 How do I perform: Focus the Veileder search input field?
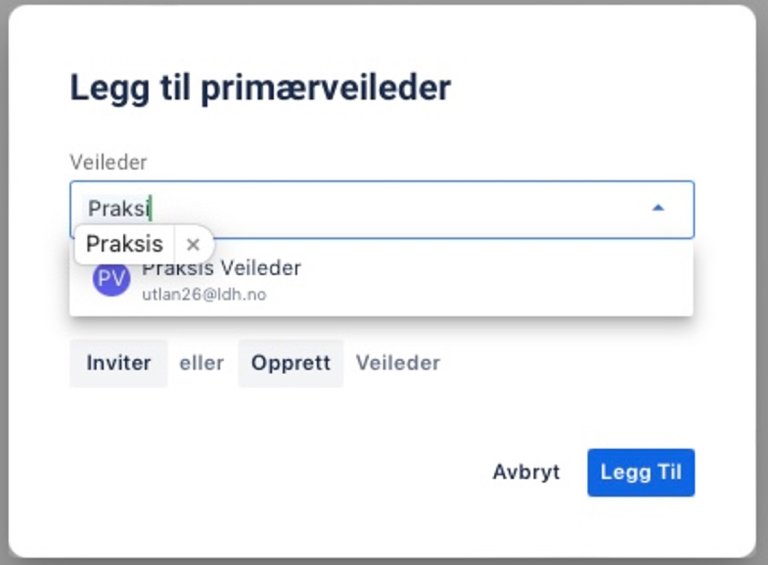400,208
